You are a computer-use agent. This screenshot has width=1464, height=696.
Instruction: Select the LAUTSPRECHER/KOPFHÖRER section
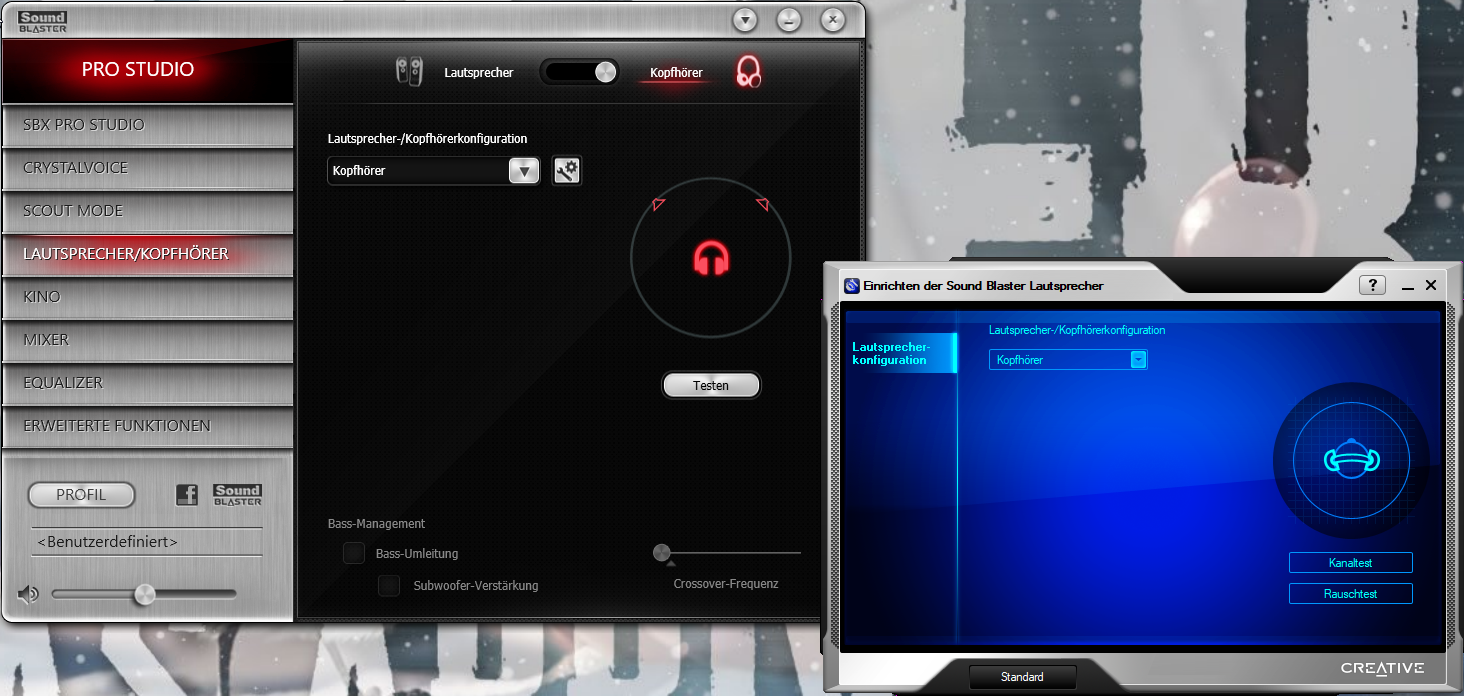pyautogui.click(x=148, y=254)
